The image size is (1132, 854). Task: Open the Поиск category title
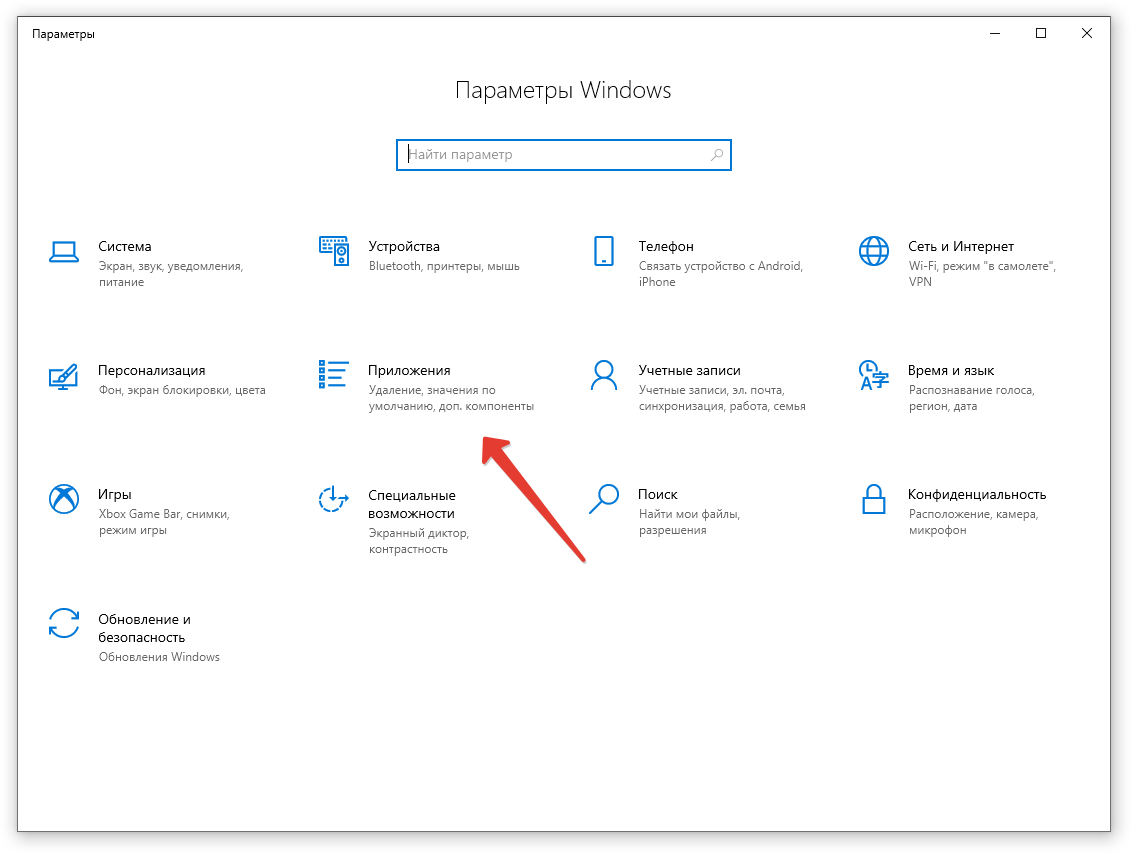[658, 494]
